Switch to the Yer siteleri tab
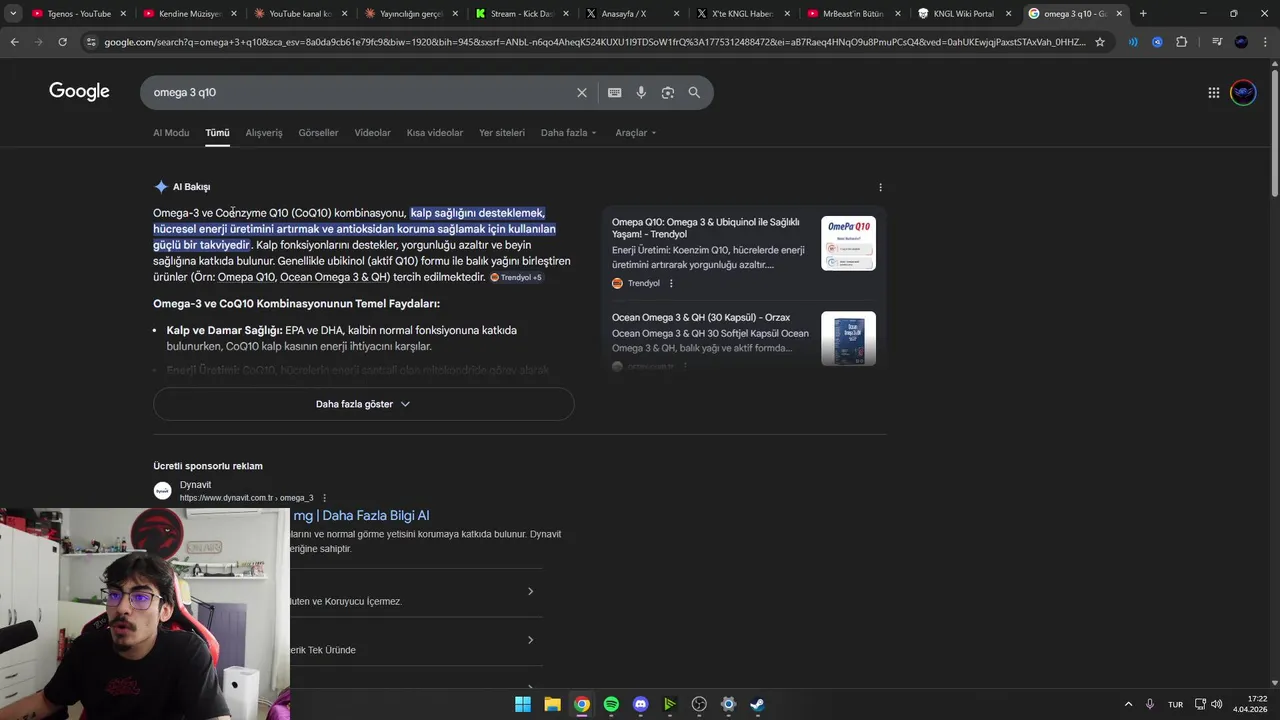The width and height of the screenshot is (1280, 720). pos(502,133)
